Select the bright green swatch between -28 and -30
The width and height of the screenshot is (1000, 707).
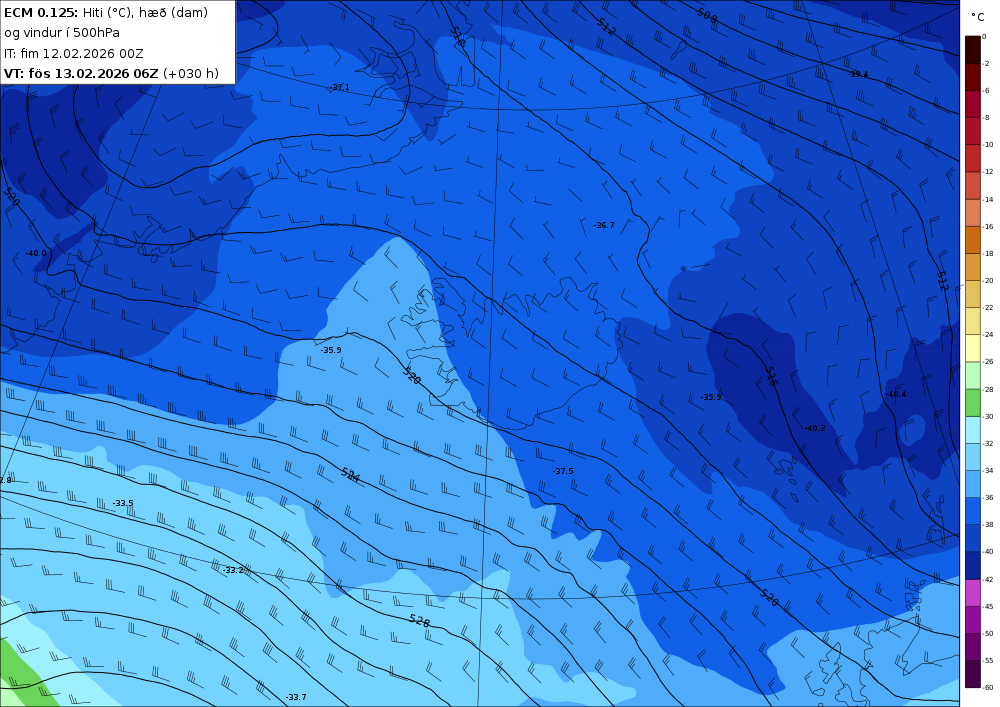pyautogui.click(x=973, y=403)
